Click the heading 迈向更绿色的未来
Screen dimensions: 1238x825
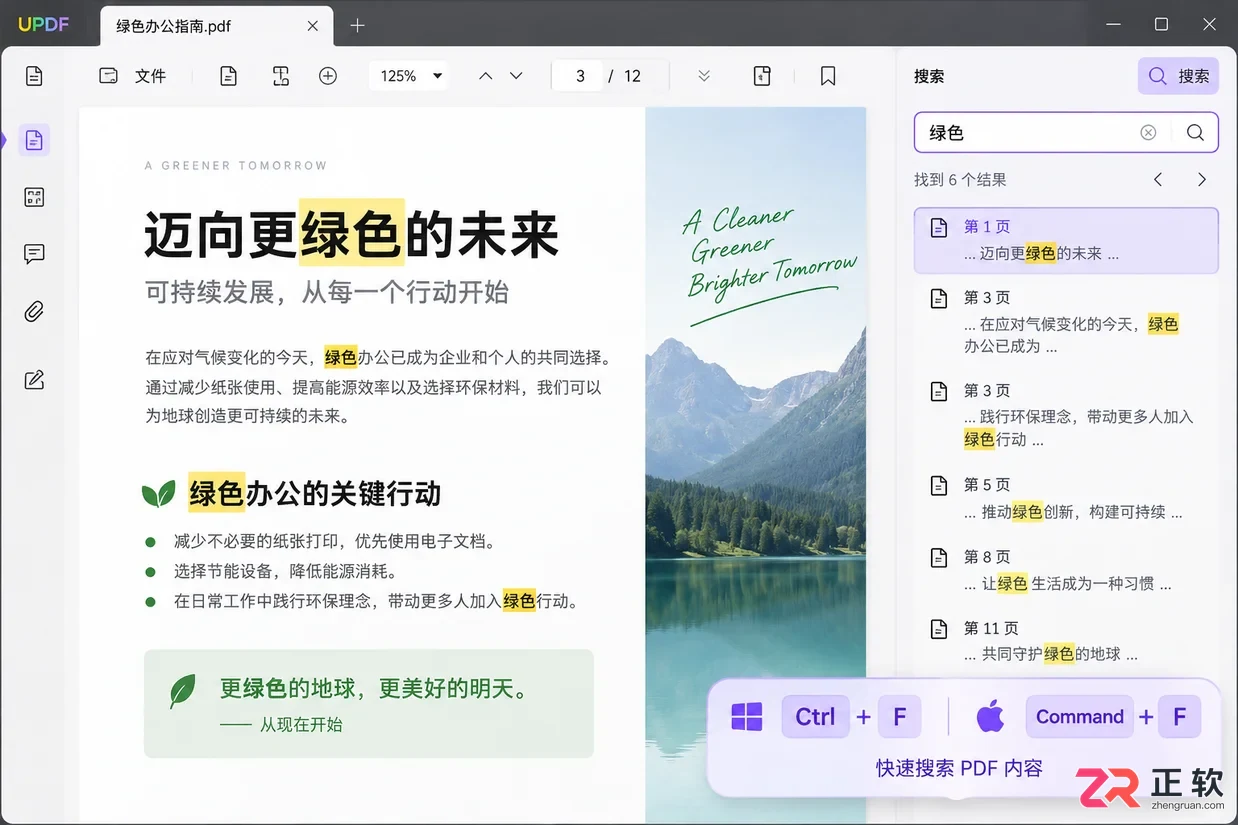[351, 234]
